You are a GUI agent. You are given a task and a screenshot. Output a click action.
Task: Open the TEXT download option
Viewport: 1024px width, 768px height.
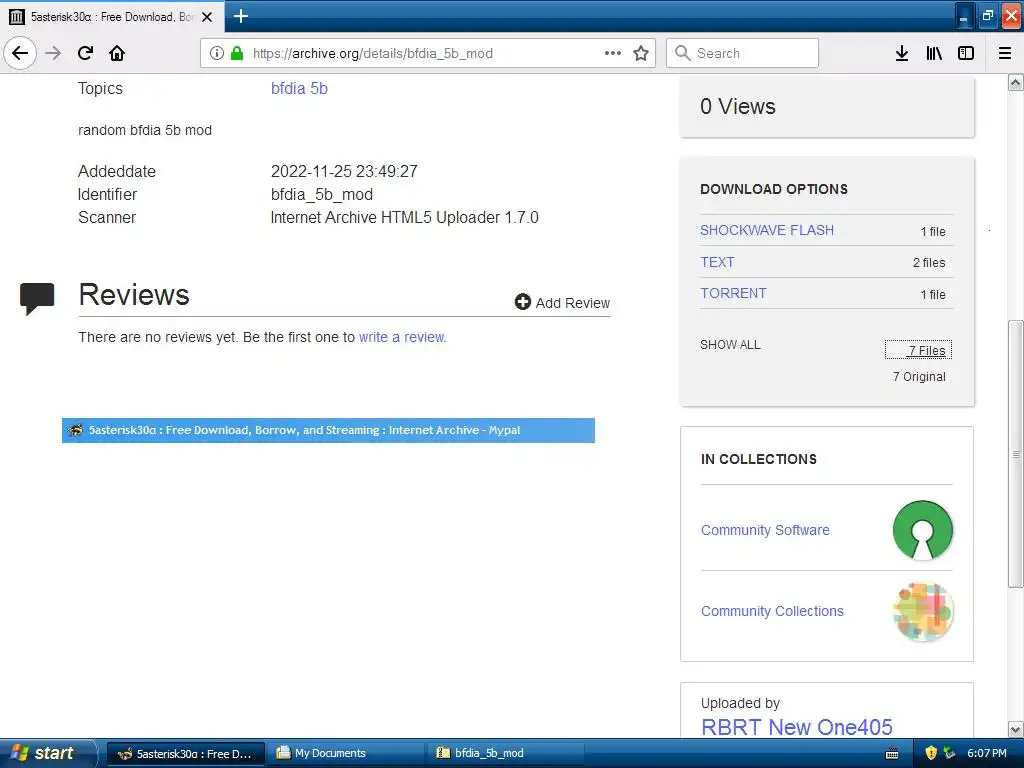tap(717, 262)
